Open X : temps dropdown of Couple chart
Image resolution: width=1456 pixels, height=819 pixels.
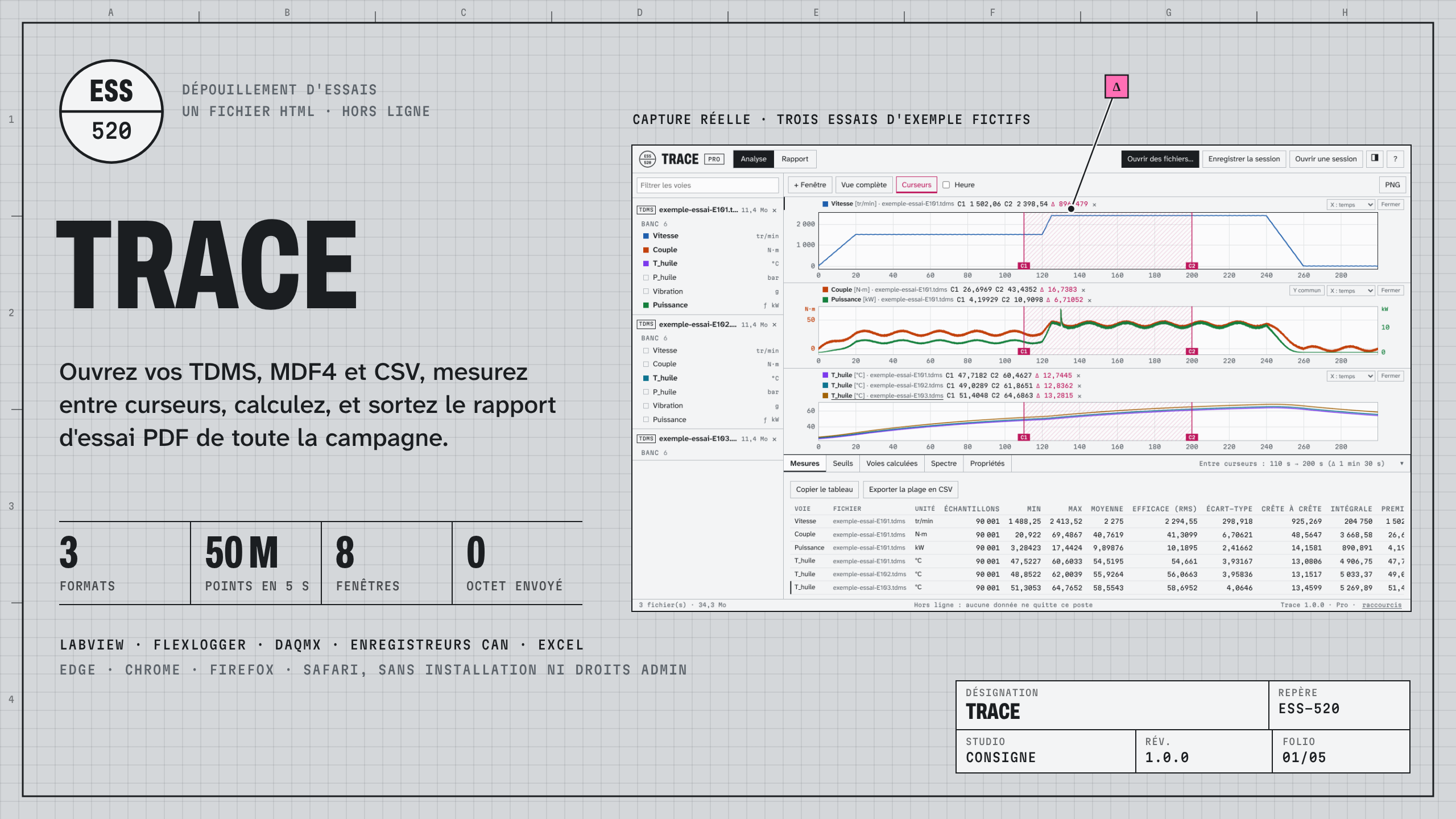[x=1351, y=291]
